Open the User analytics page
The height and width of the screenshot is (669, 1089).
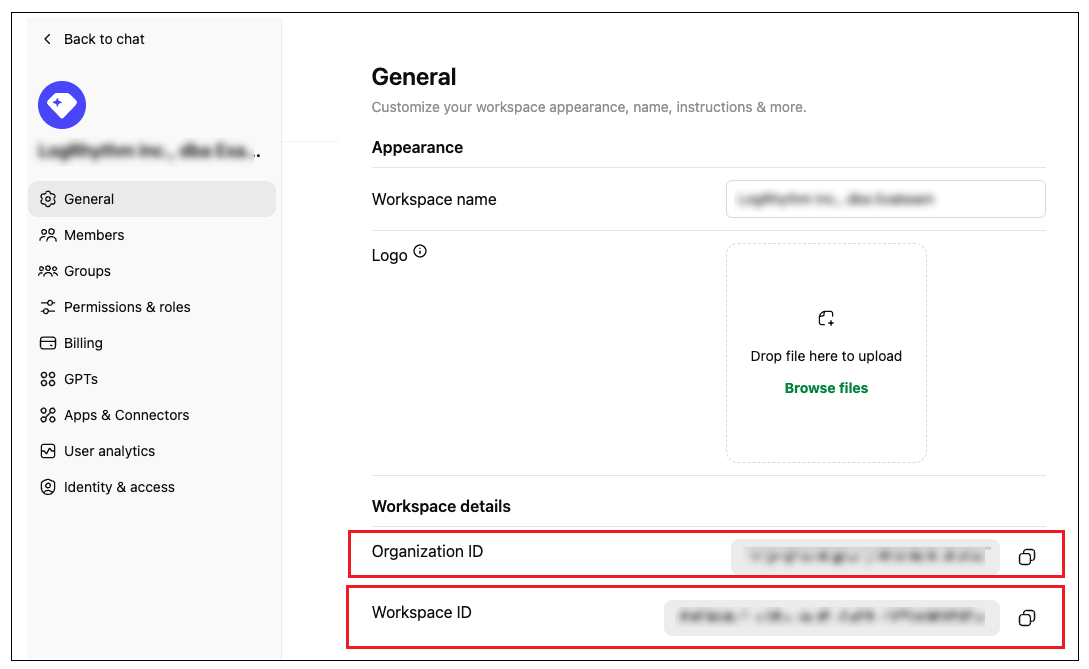pyautogui.click(x=109, y=451)
